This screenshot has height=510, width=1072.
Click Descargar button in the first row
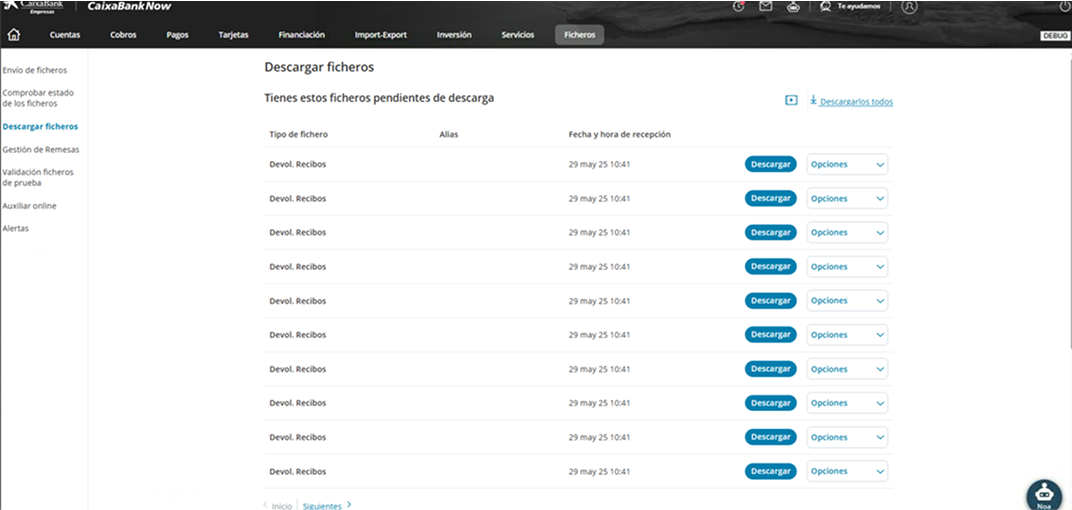tap(770, 165)
